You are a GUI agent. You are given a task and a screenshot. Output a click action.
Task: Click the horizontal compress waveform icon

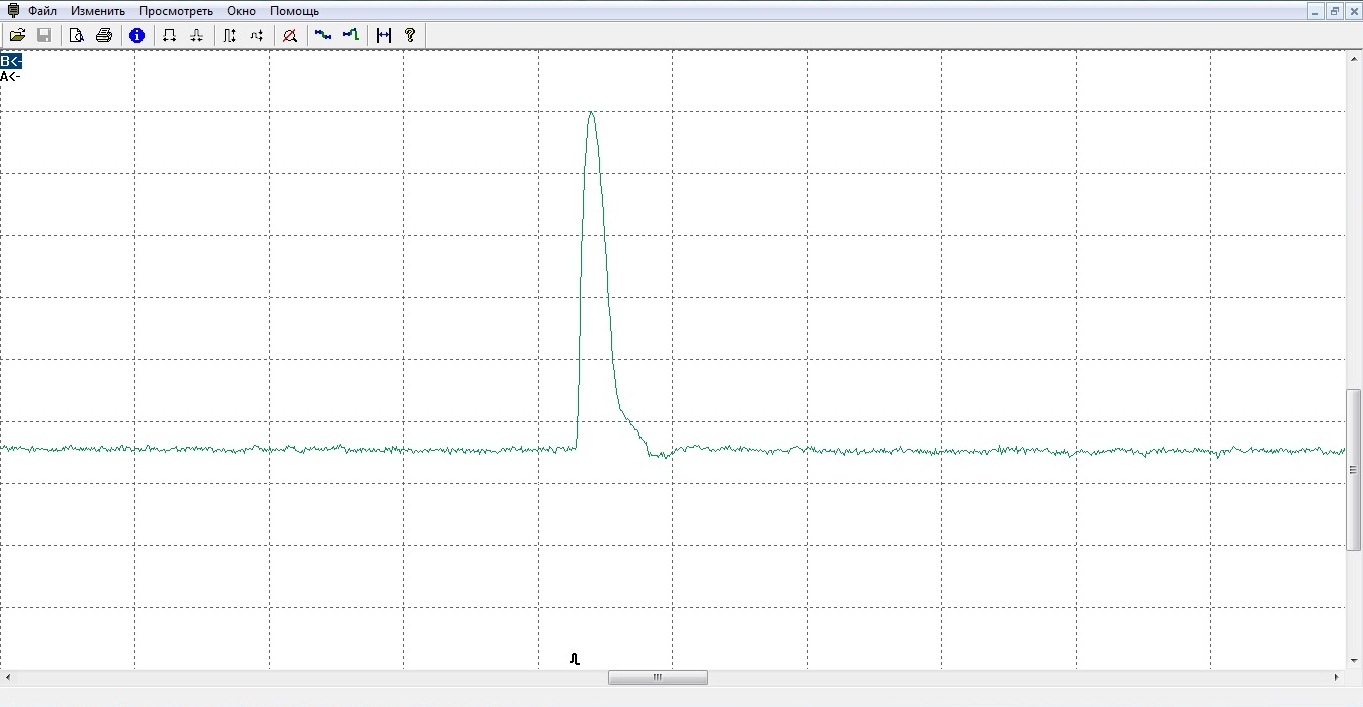click(197, 35)
